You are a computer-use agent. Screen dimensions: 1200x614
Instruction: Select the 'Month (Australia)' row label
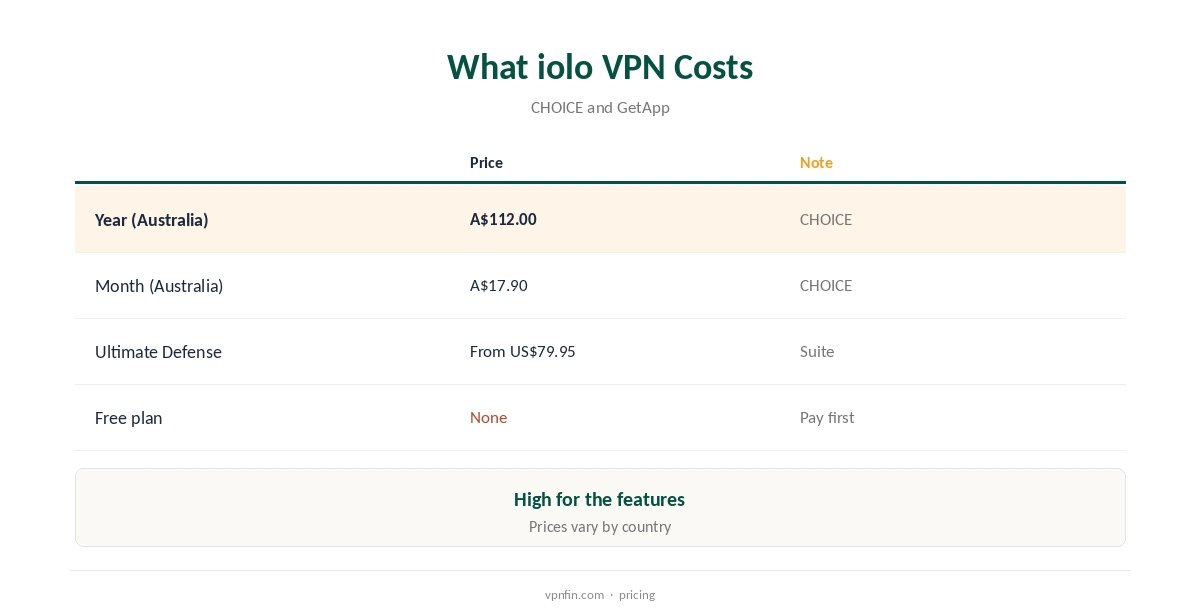pyautogui.click(x=159, y=285)
